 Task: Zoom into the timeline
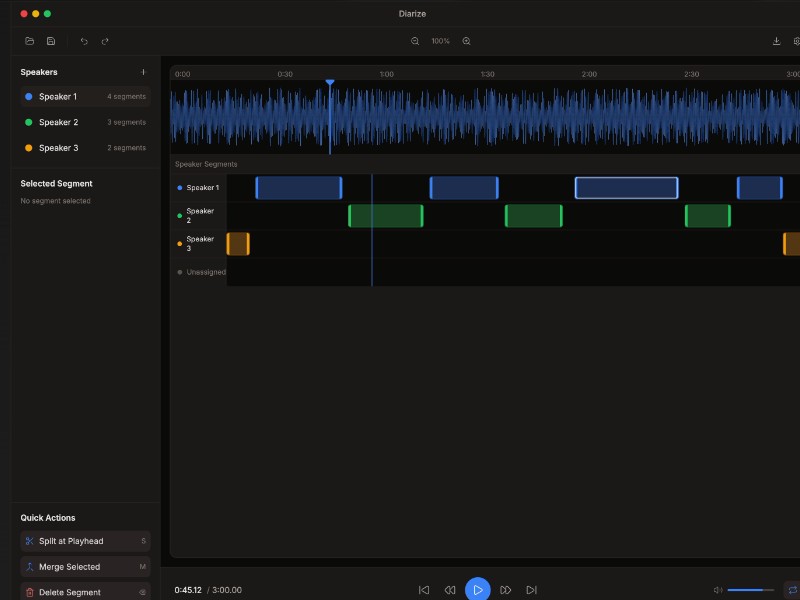[465, 41]
